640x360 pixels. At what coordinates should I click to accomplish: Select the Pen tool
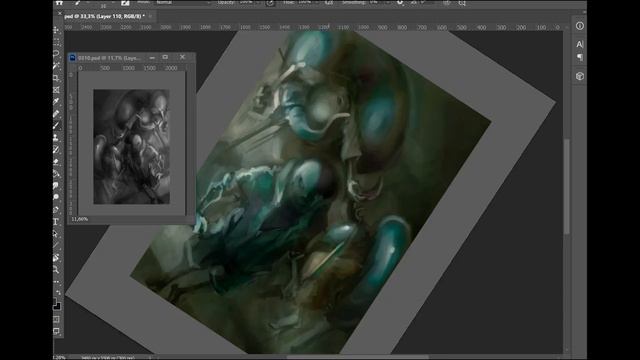click(56, 210)
